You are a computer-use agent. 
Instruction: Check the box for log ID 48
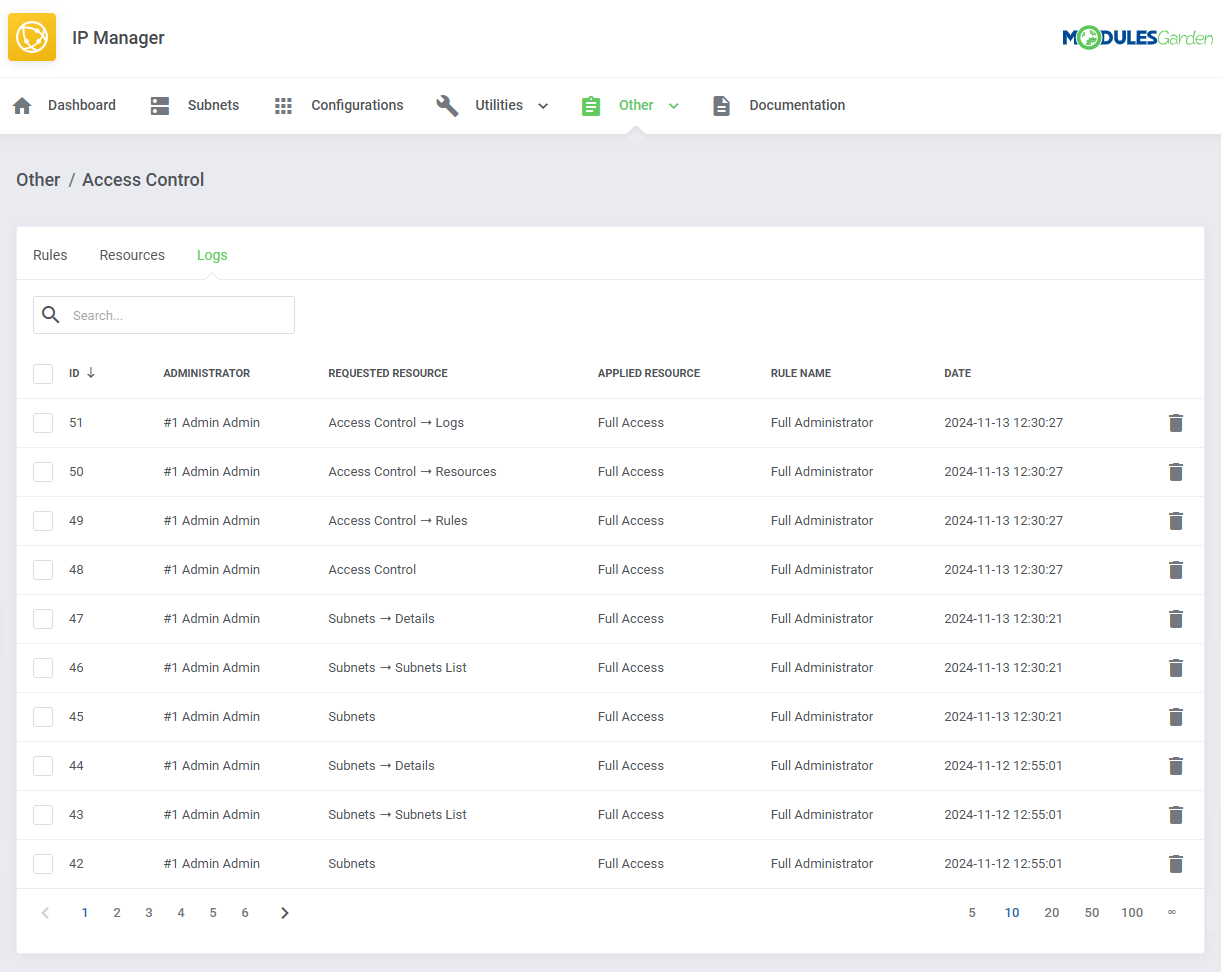[43, 570]
